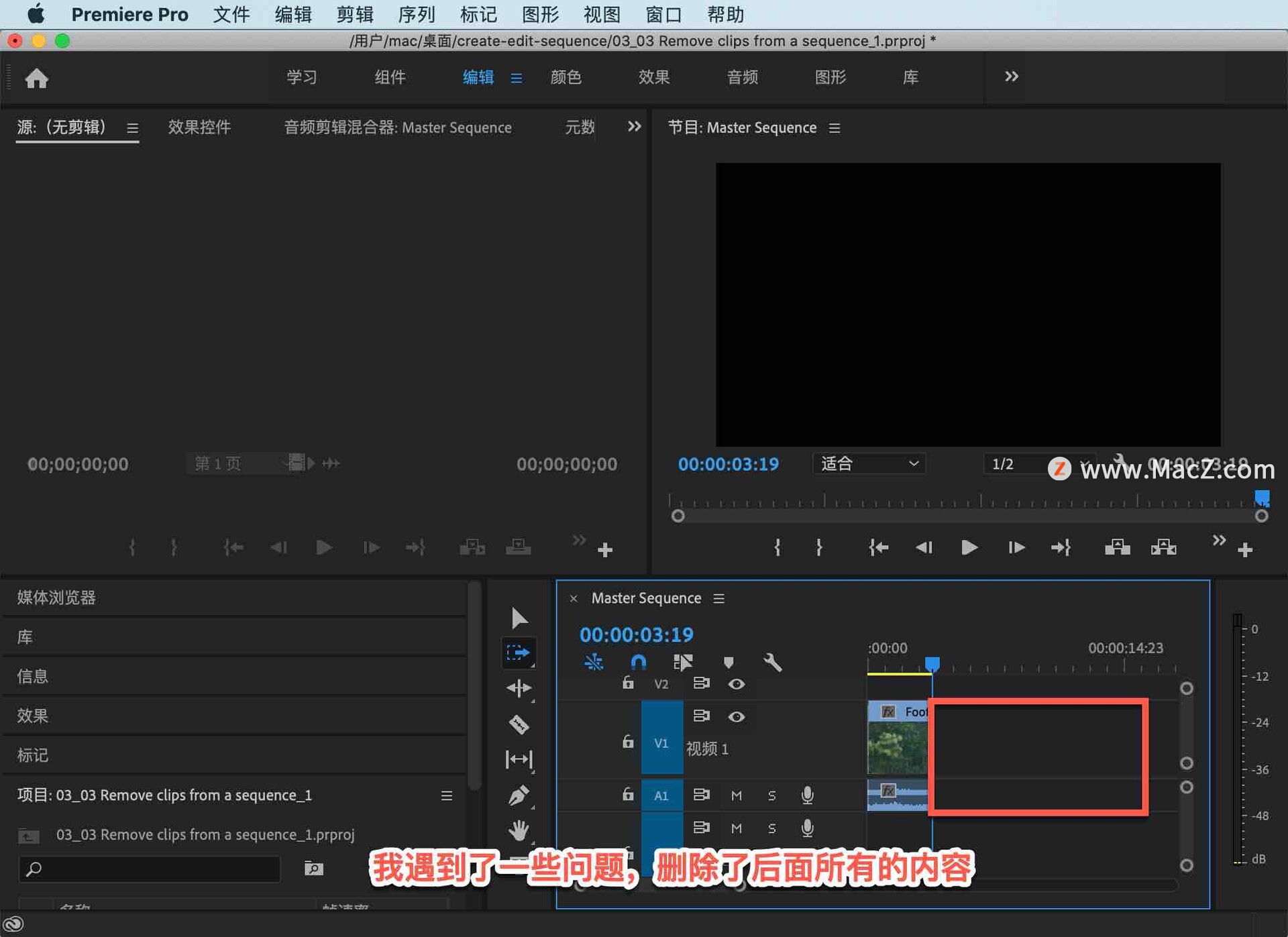Image resolution: width=1288 pixels, height=937 pixels.
Task: Toggle Snap in the timeline
Action: point(638,662)
